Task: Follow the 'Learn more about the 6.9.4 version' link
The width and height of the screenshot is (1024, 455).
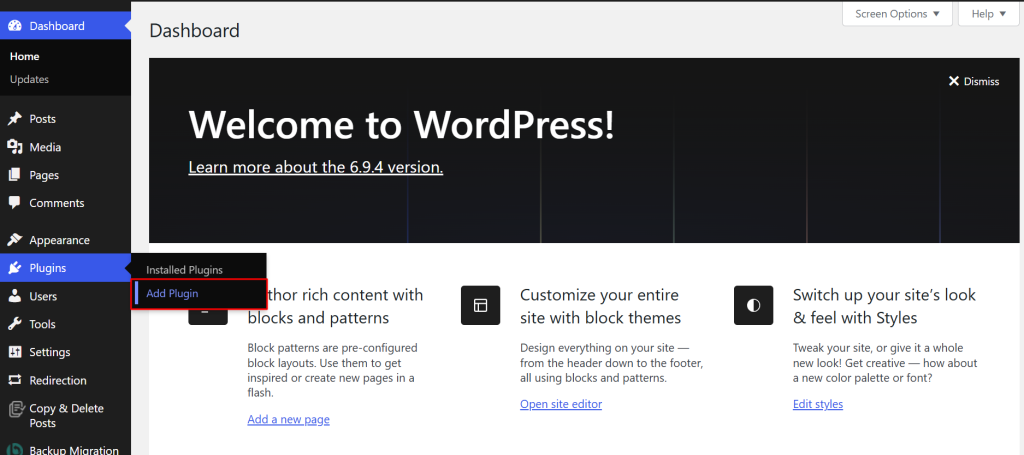Action: click(316, 168)
